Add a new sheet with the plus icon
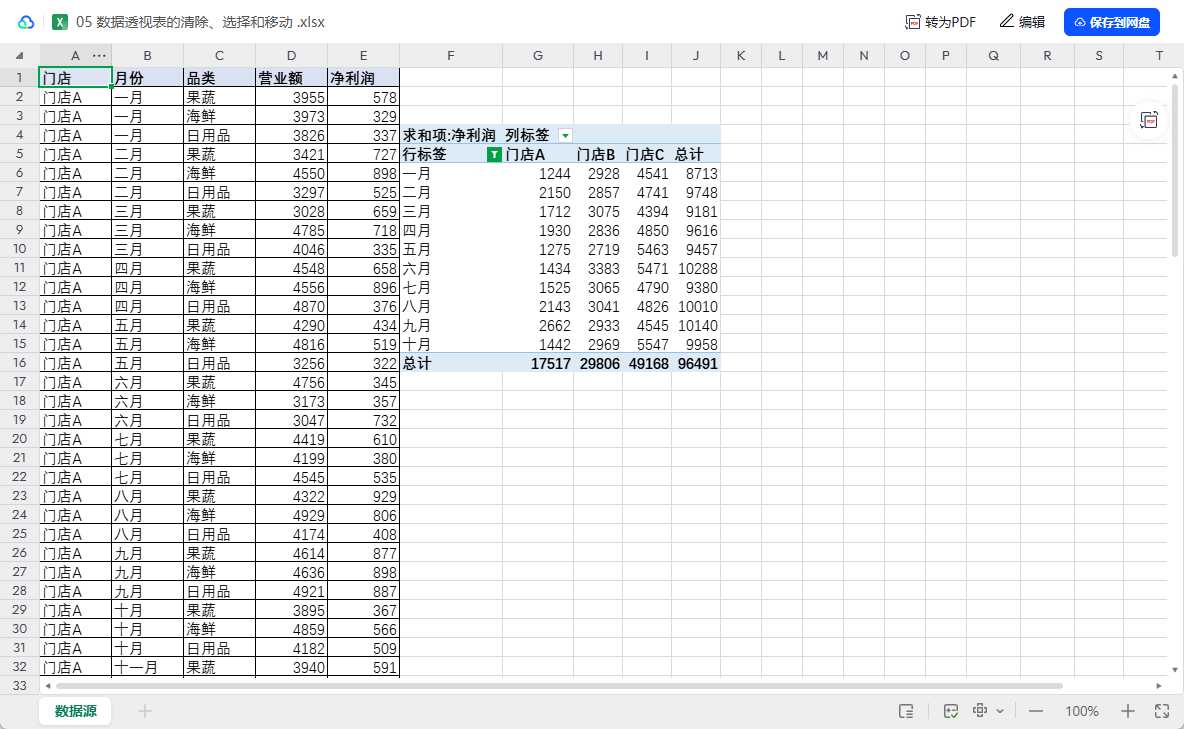The image size is (1184, 729). [x=146, y=710]
